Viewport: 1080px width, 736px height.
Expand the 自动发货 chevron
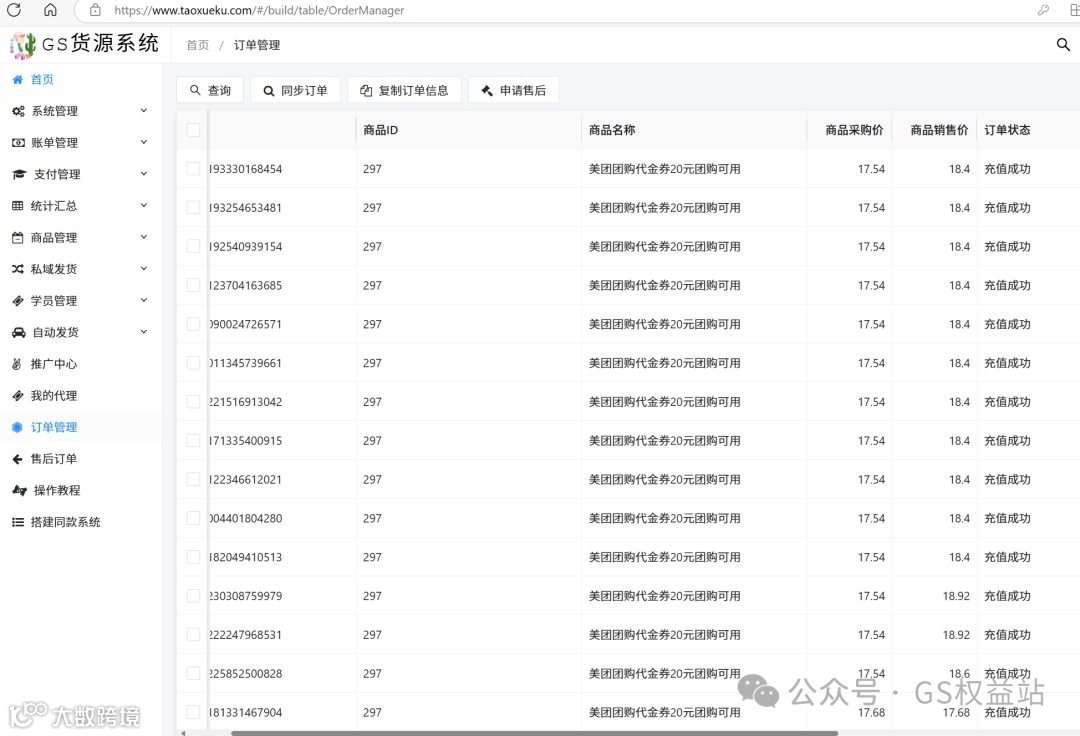(x=144, y=332)
